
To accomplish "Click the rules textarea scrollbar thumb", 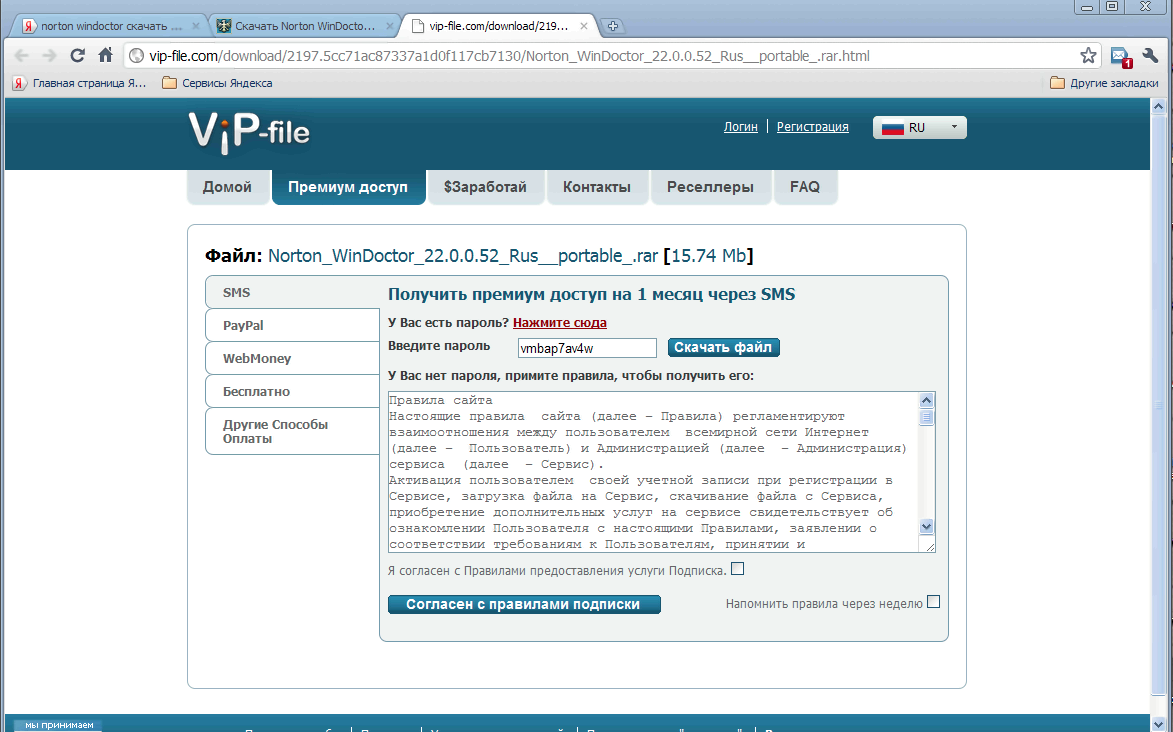I will pyautogui.click(x=926, y=418).
